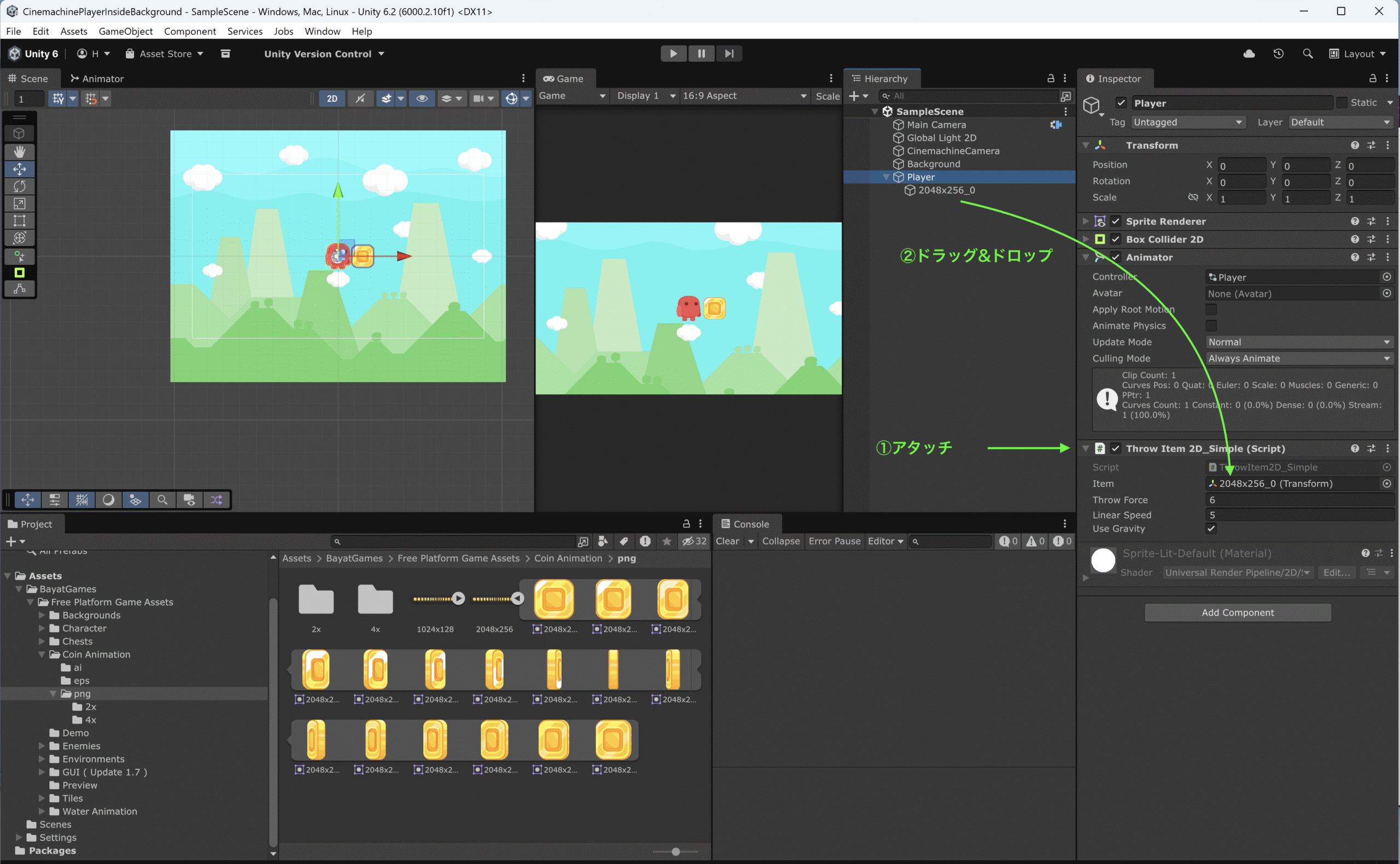Select the Rect tool in Scene toolbar

pos(20,221)
